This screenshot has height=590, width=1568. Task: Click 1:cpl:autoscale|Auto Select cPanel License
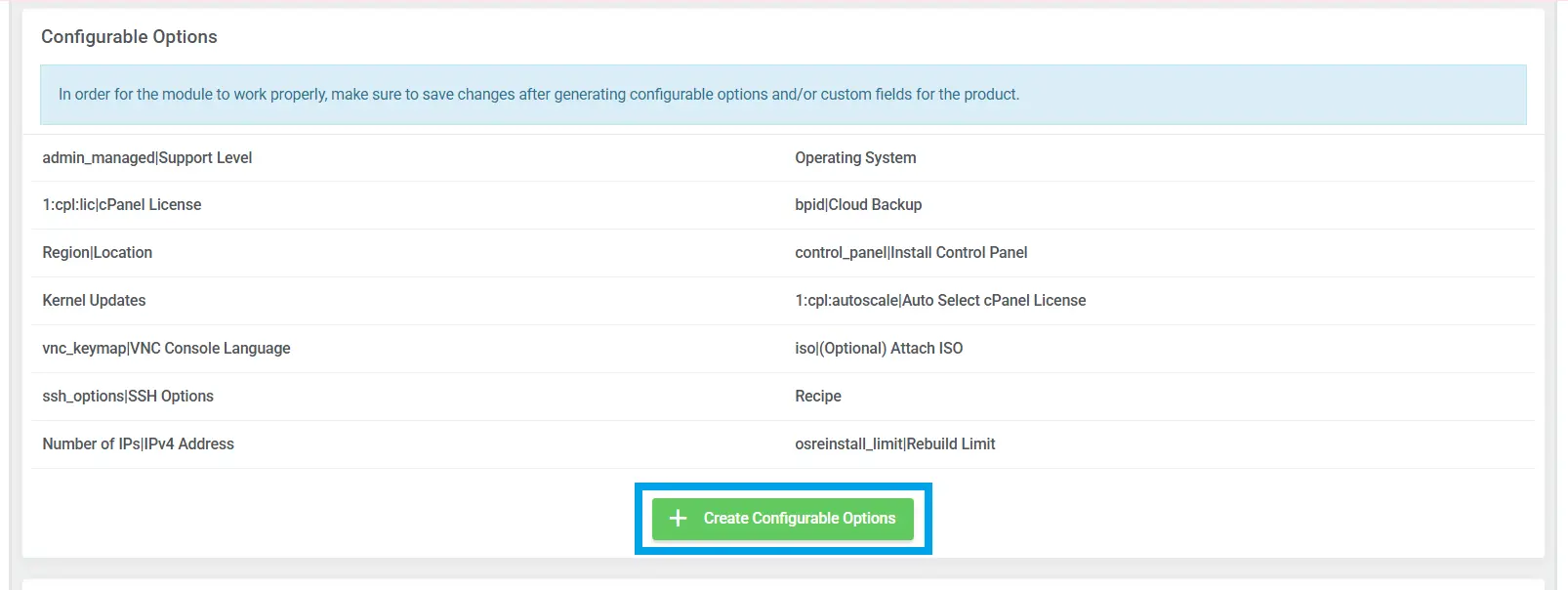(x=940, y=300)
